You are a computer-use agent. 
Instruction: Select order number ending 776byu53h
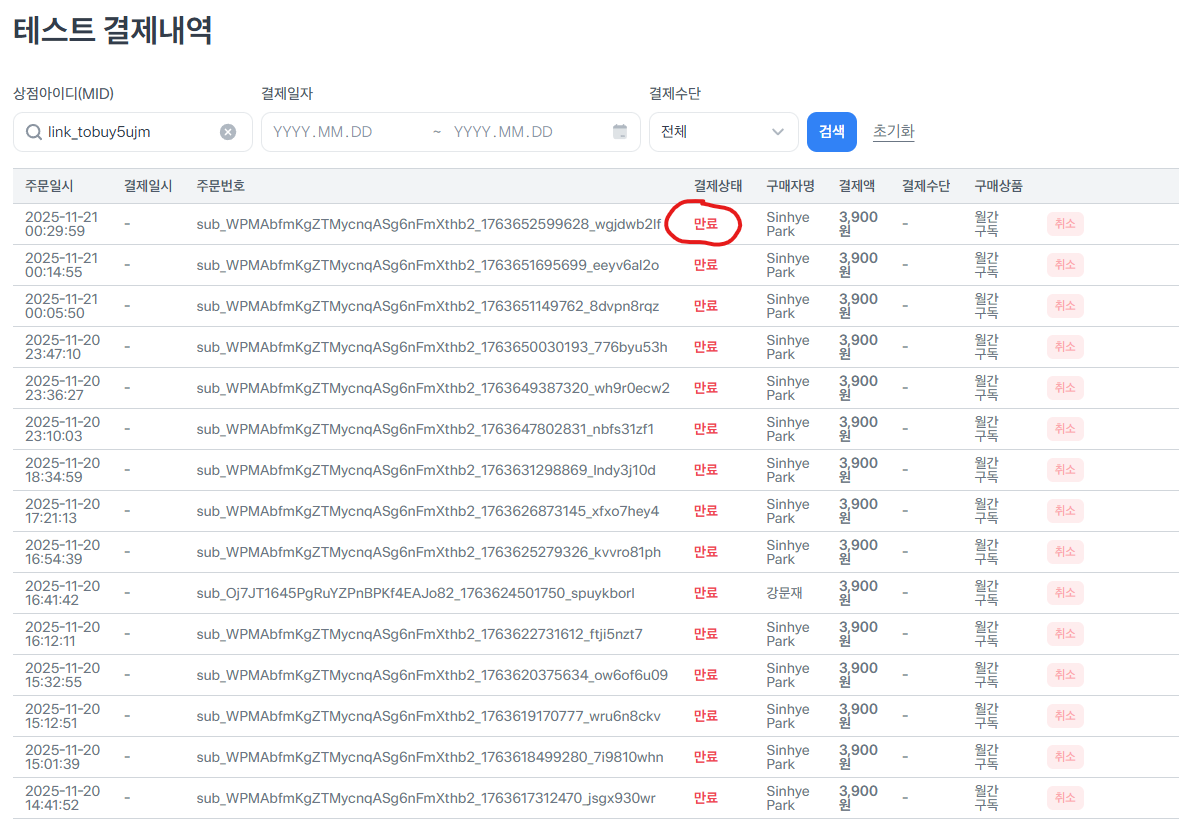[x=432, y=347]
